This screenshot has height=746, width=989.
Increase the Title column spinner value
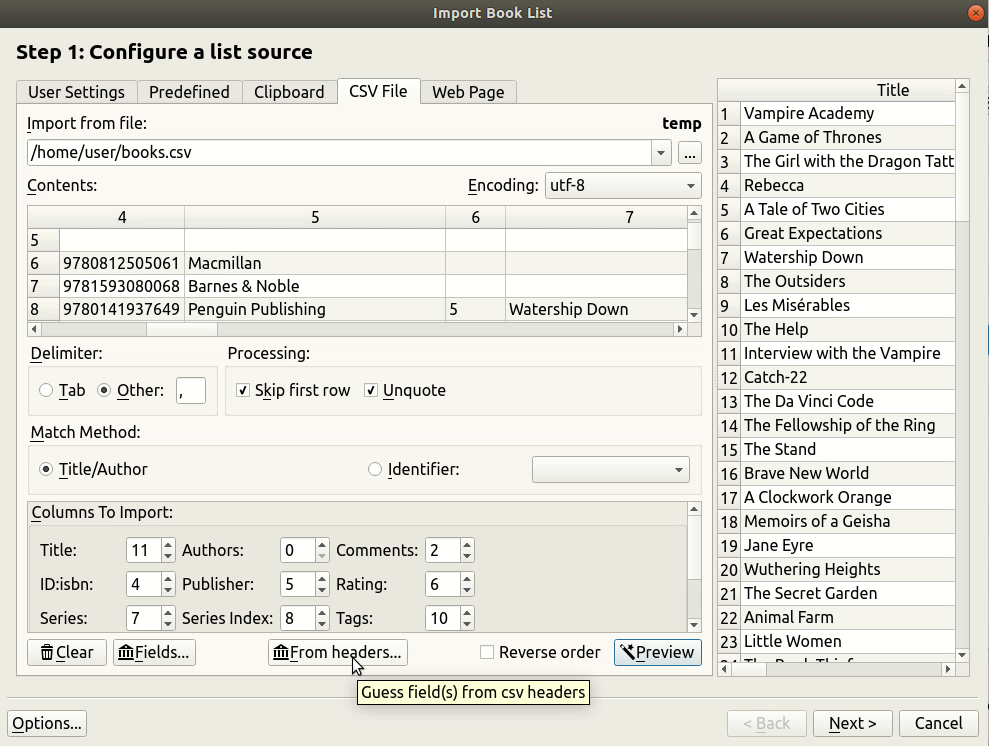(x=167, y=545)
